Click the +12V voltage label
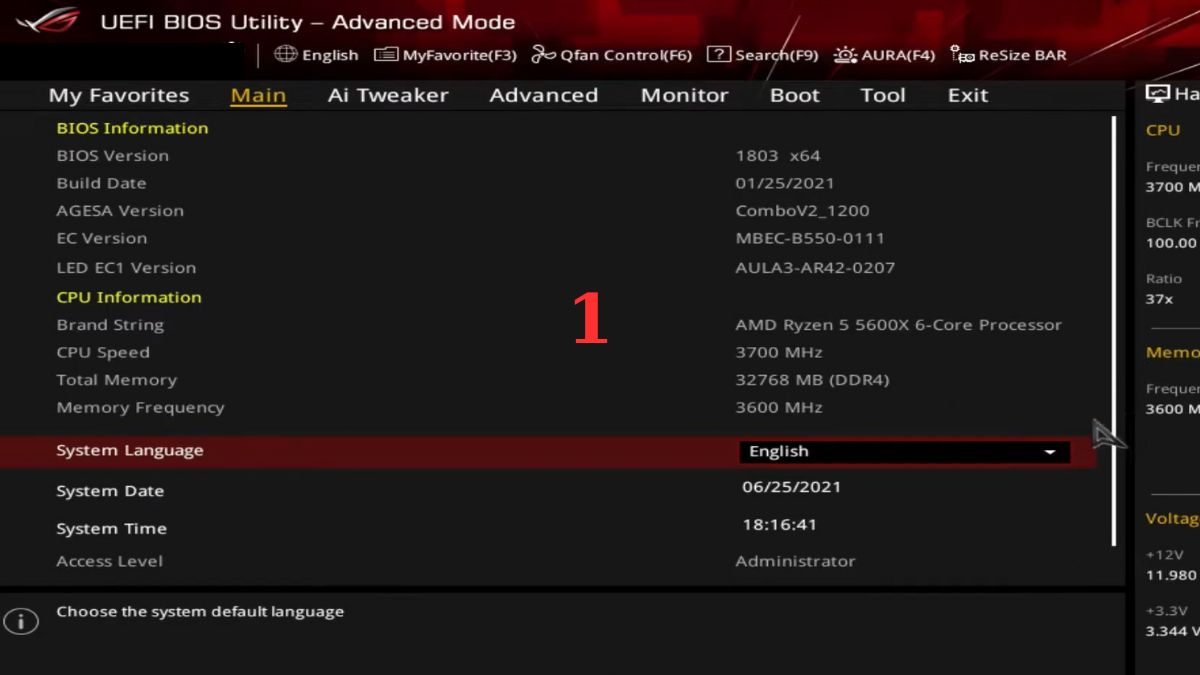Viewport: 1200px width, 675px height. point(1165,555)
